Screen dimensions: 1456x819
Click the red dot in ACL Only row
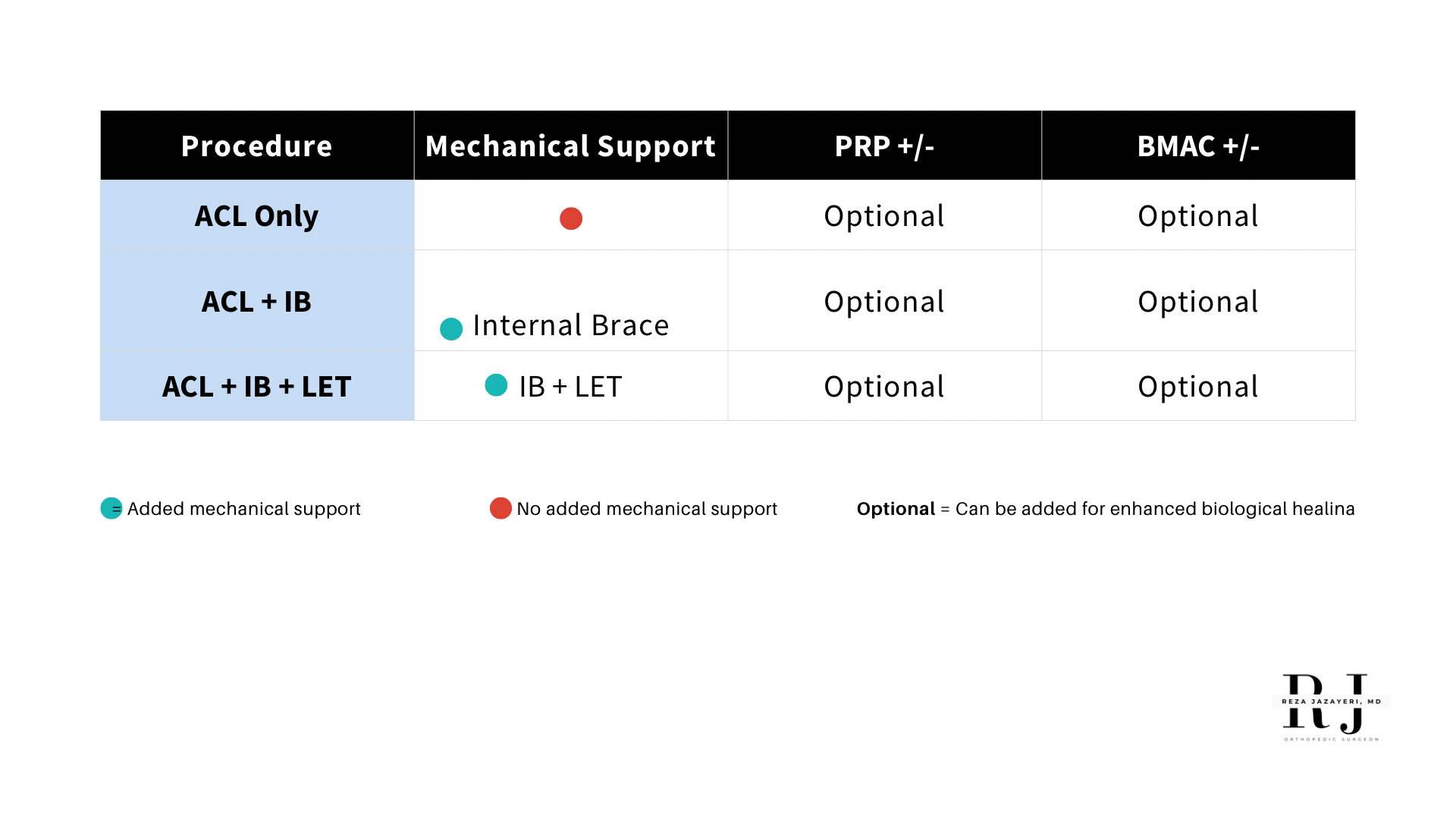571,218
